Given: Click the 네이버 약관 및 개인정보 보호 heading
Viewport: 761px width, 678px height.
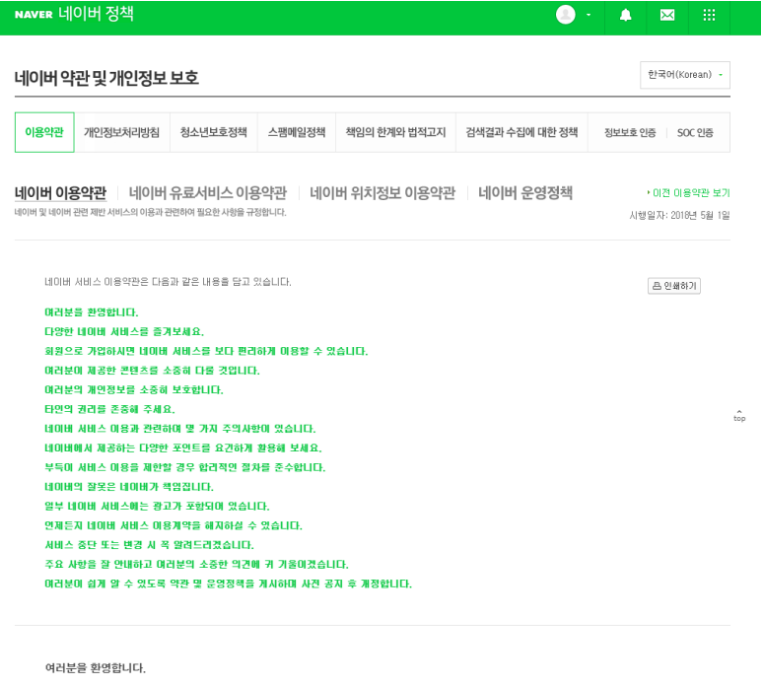Looking at the screenshot, I should tap(106, 78).
